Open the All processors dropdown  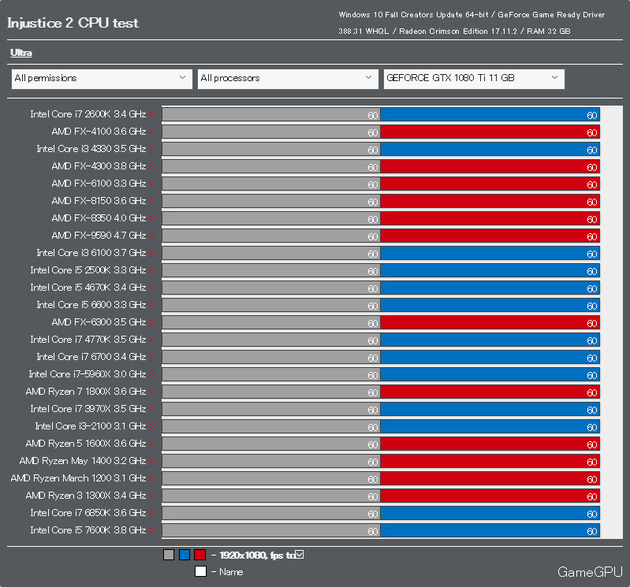click(x=288, y=78)
